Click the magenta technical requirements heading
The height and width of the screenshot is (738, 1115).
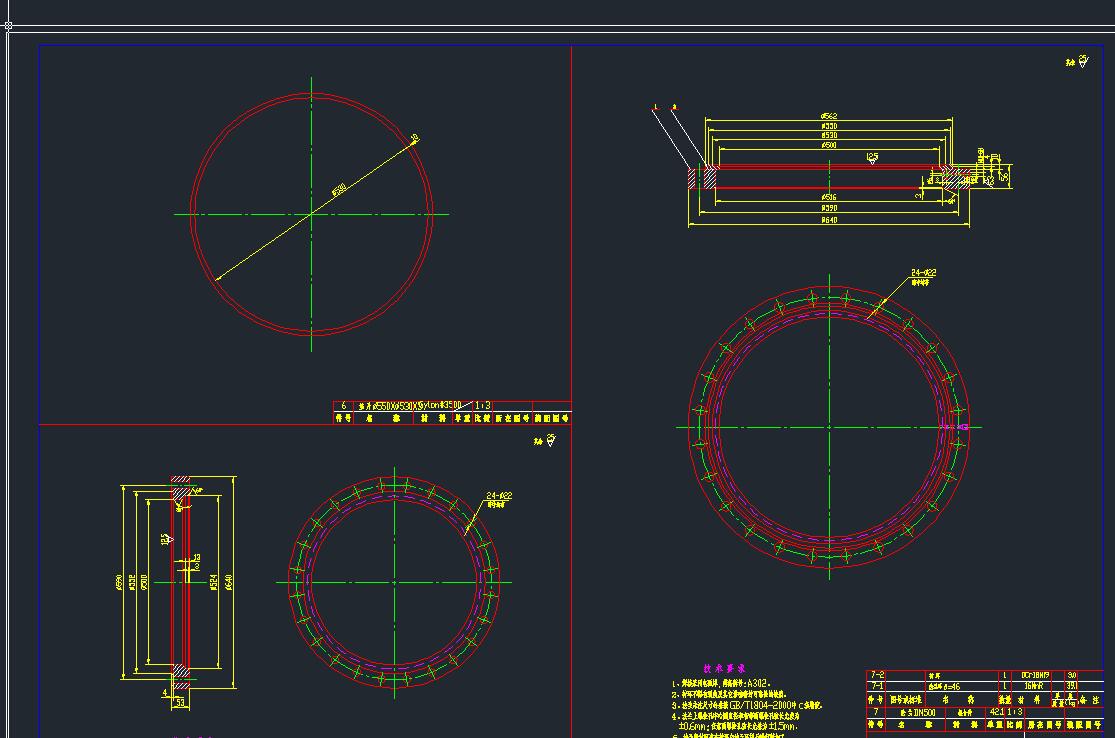(x=724, y=668)
